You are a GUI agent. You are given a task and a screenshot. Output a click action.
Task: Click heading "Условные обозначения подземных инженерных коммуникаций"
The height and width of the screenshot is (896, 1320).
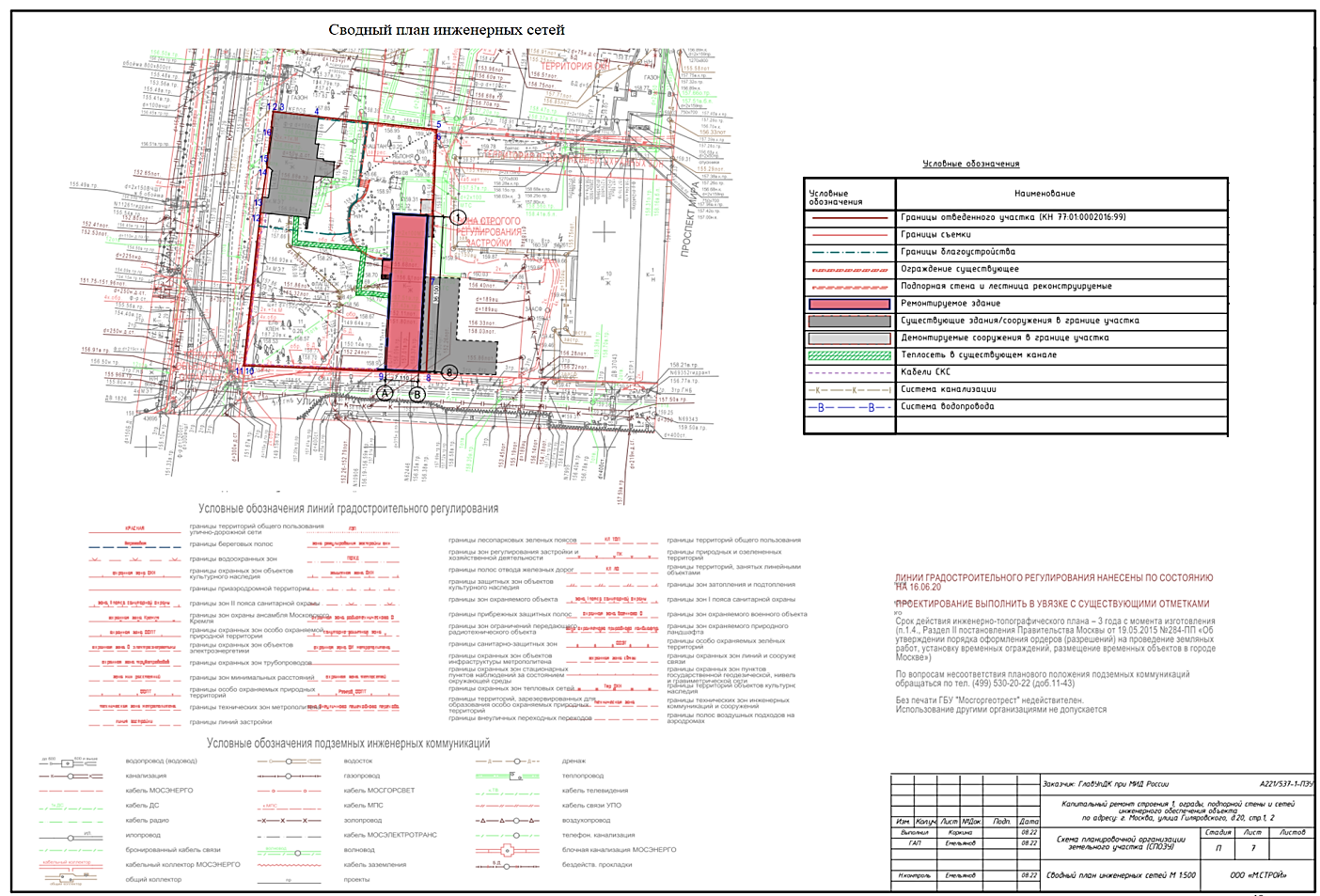[x=349, y=743]
